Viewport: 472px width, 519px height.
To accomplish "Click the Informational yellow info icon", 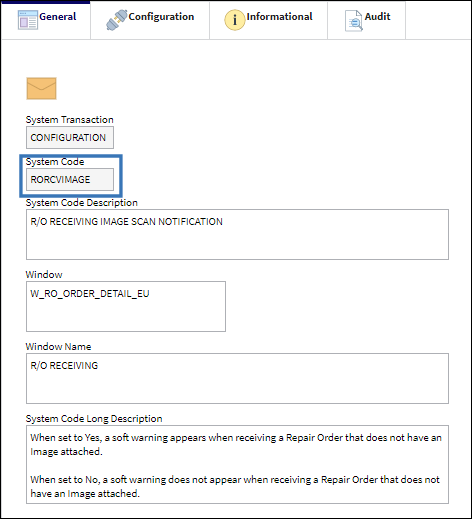I will click(x=235, y=20).
